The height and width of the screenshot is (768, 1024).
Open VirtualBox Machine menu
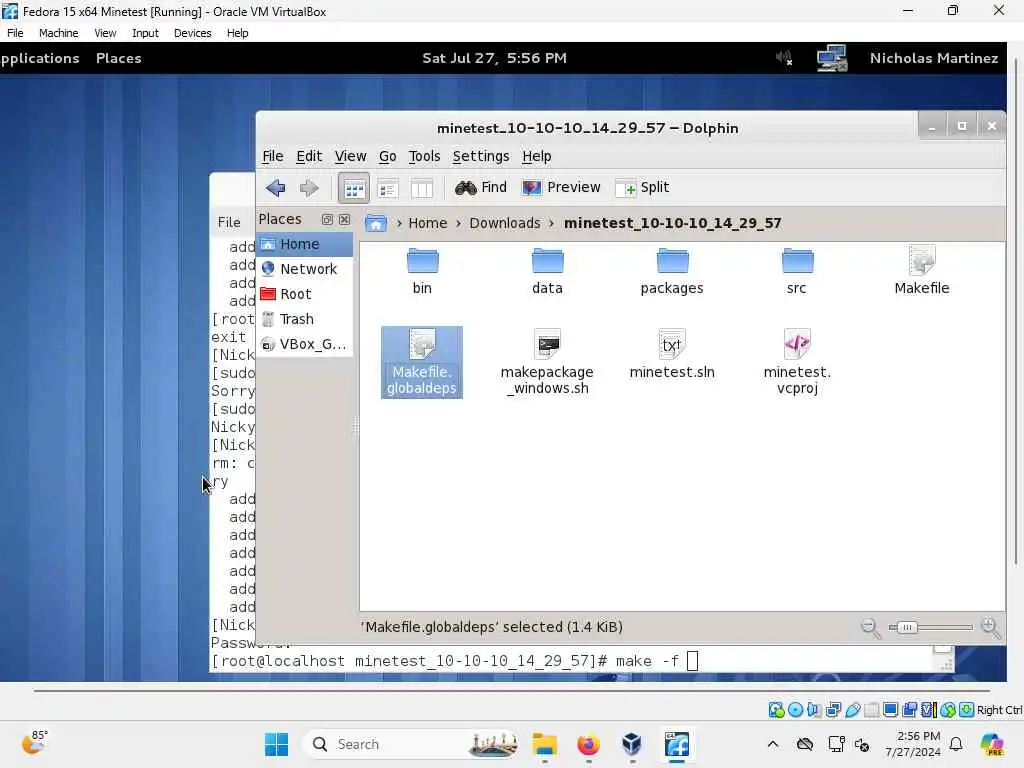(x=58, y=33)
